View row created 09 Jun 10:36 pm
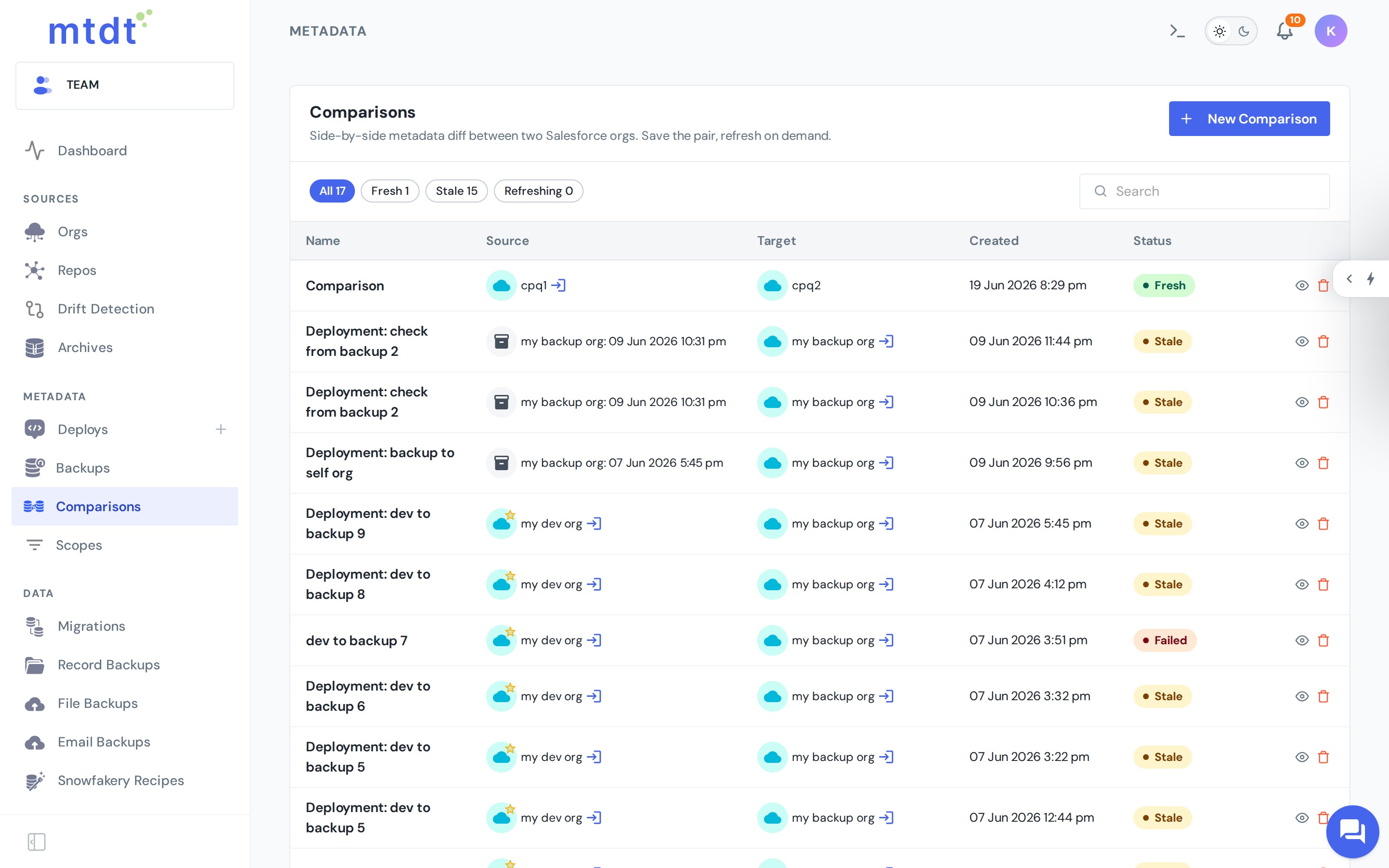1389x868 pixels. coord(1302,403)
